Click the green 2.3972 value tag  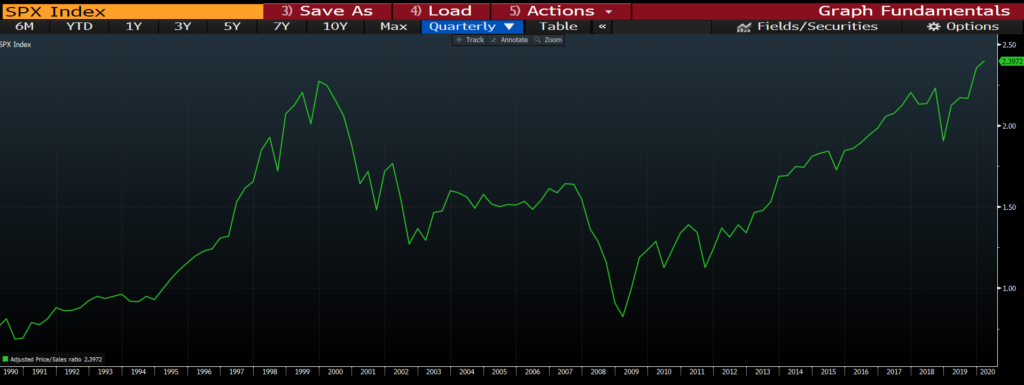point(1011,61)
